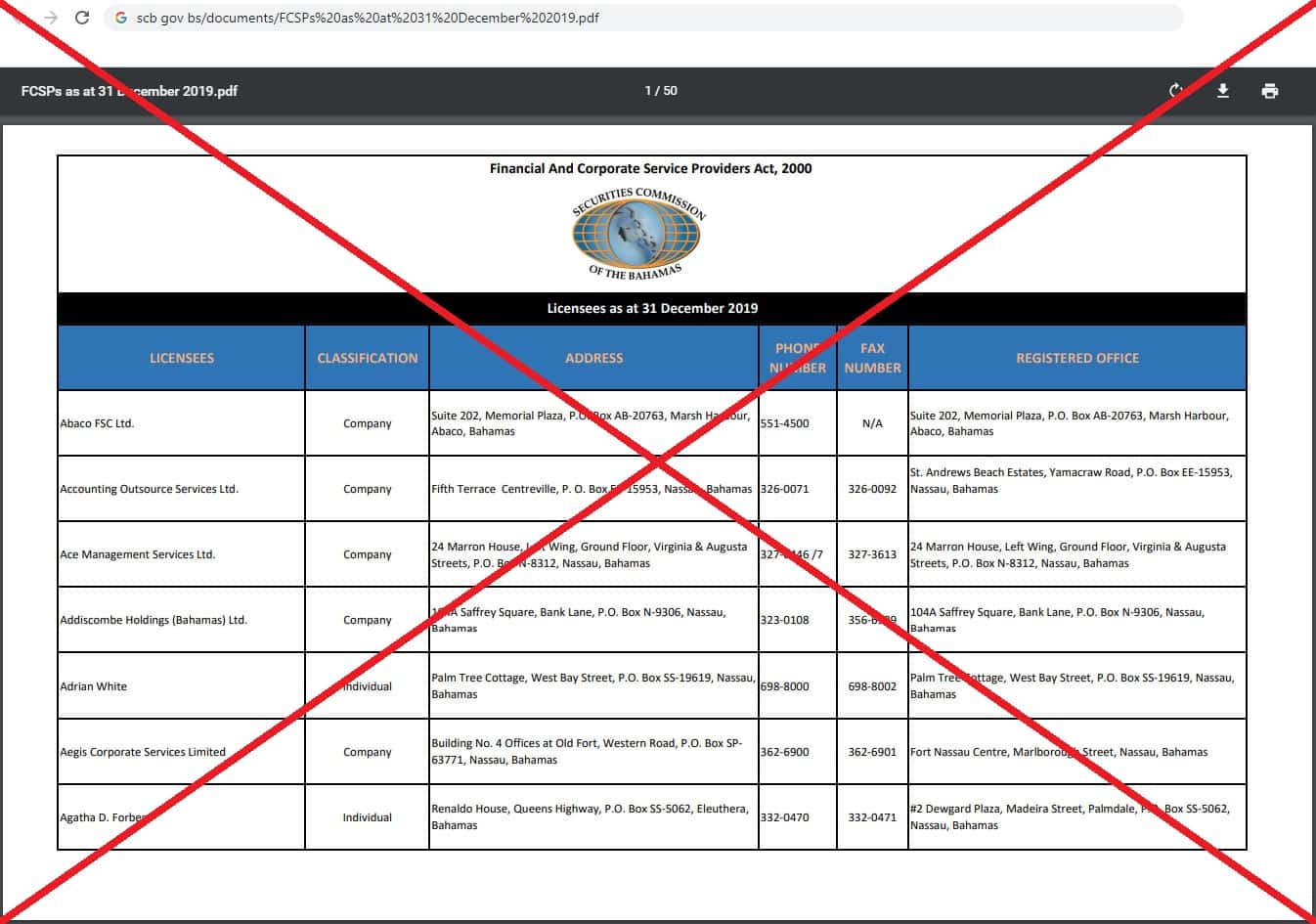Print the PDF using the printer icon
1316x924 pixels.
[1270, 91]
